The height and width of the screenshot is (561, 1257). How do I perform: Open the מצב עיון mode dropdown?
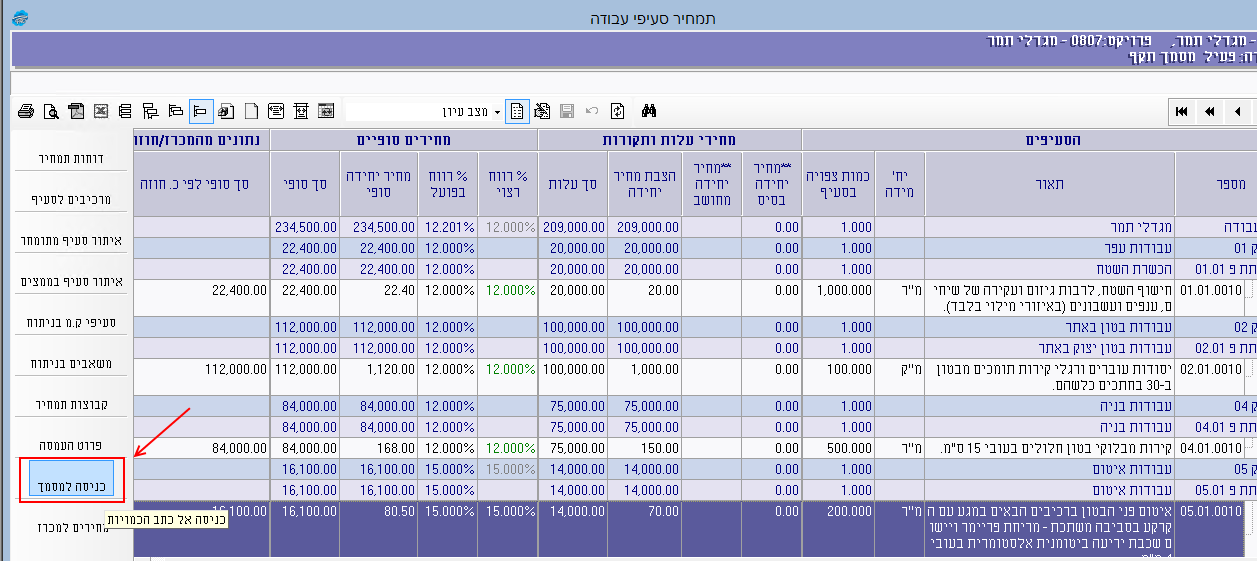tap(497, 111)
